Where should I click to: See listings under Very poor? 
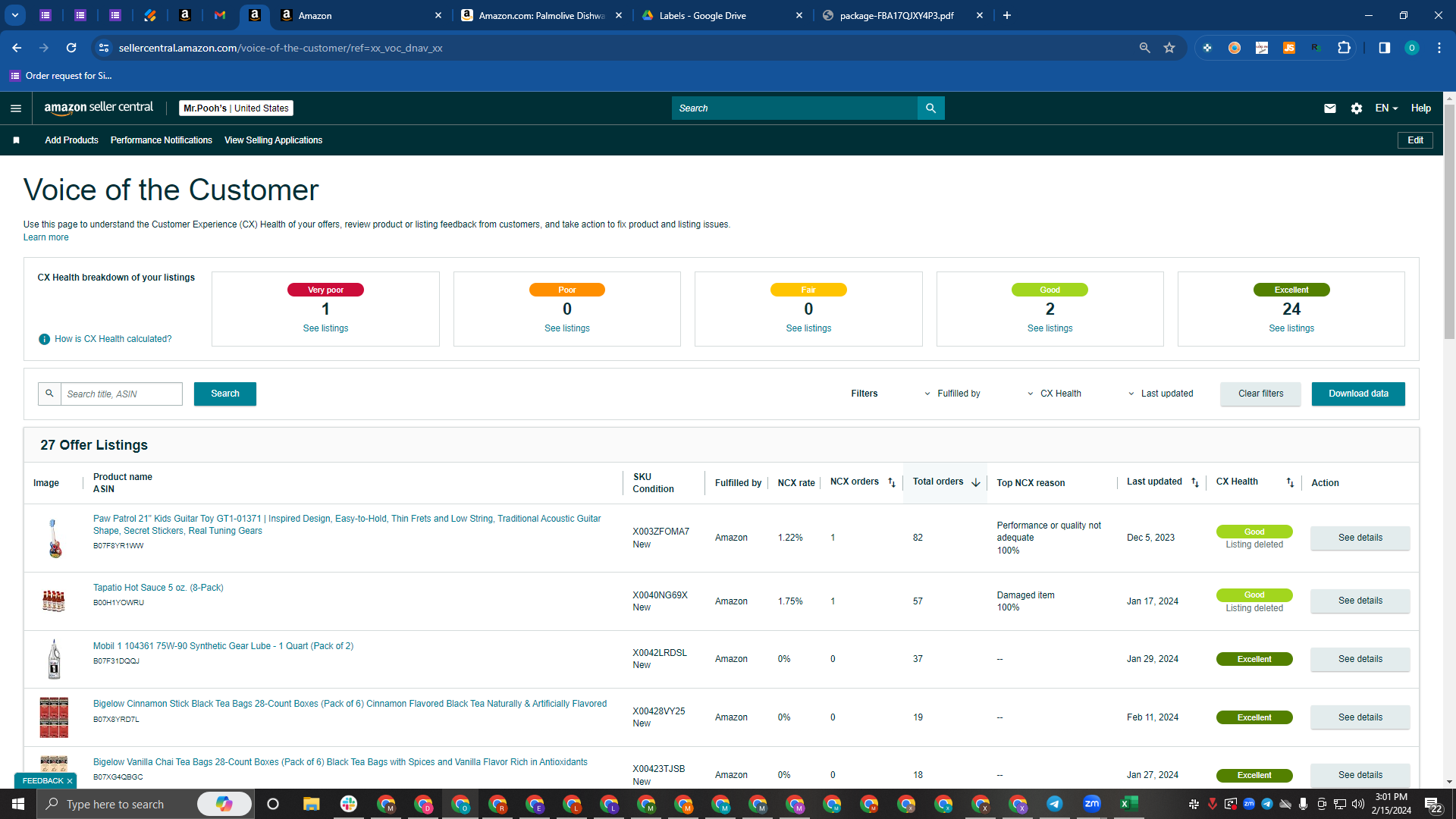325,328
